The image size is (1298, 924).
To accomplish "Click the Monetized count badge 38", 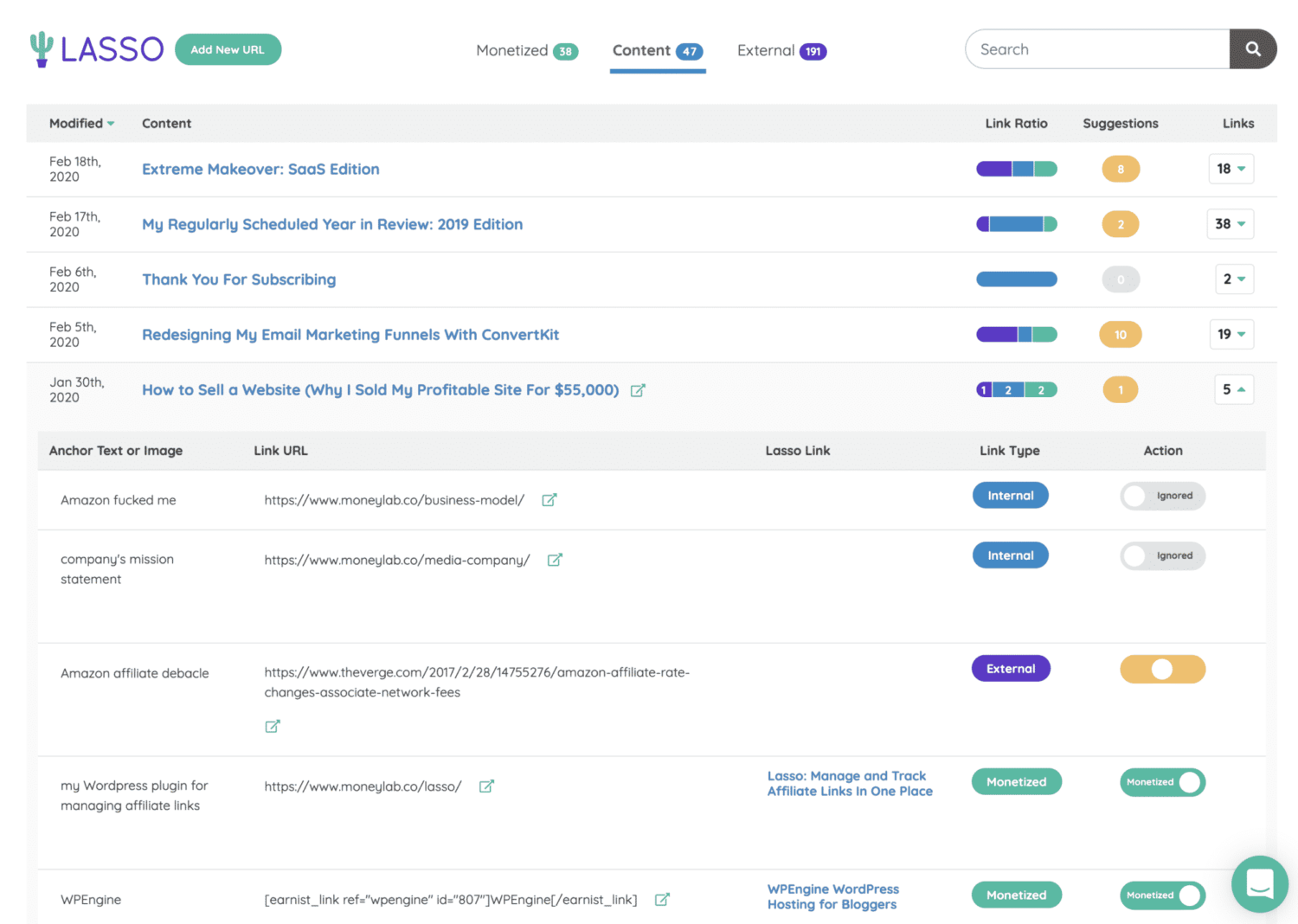I will coord(565,51).
